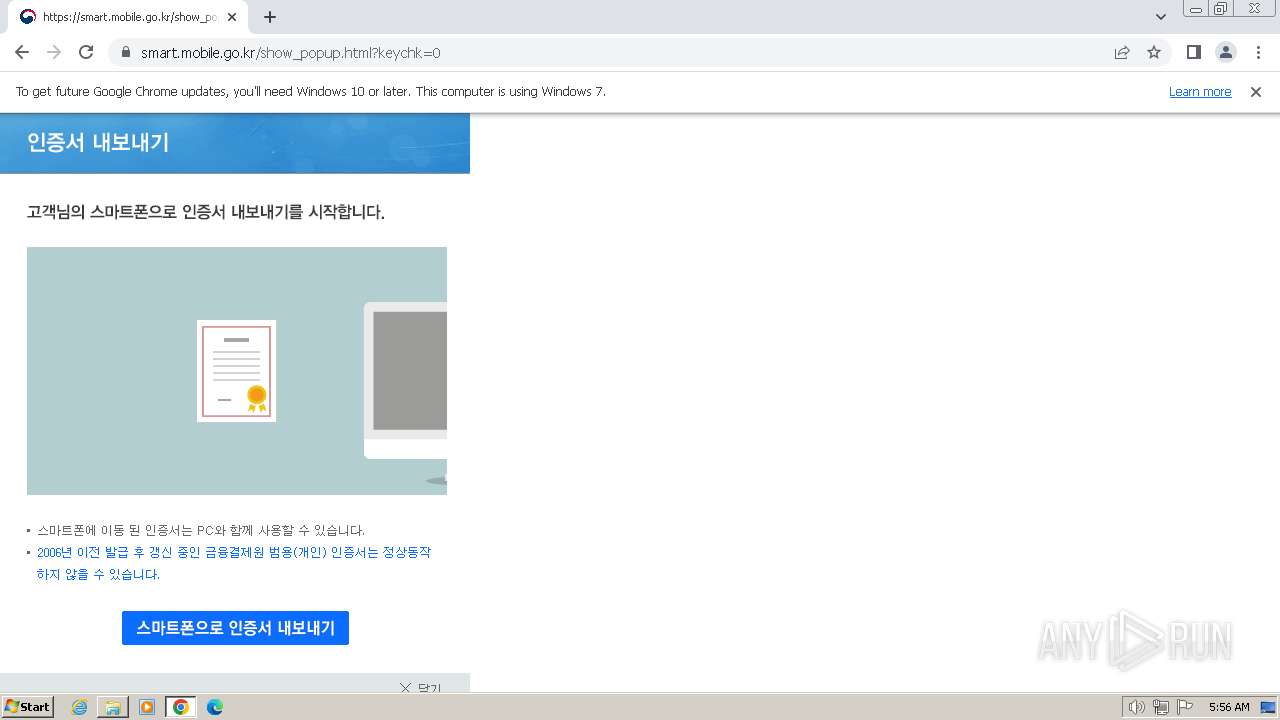Click the browser Forward arrow
1280x720 pixels.
tap(54, 52)
